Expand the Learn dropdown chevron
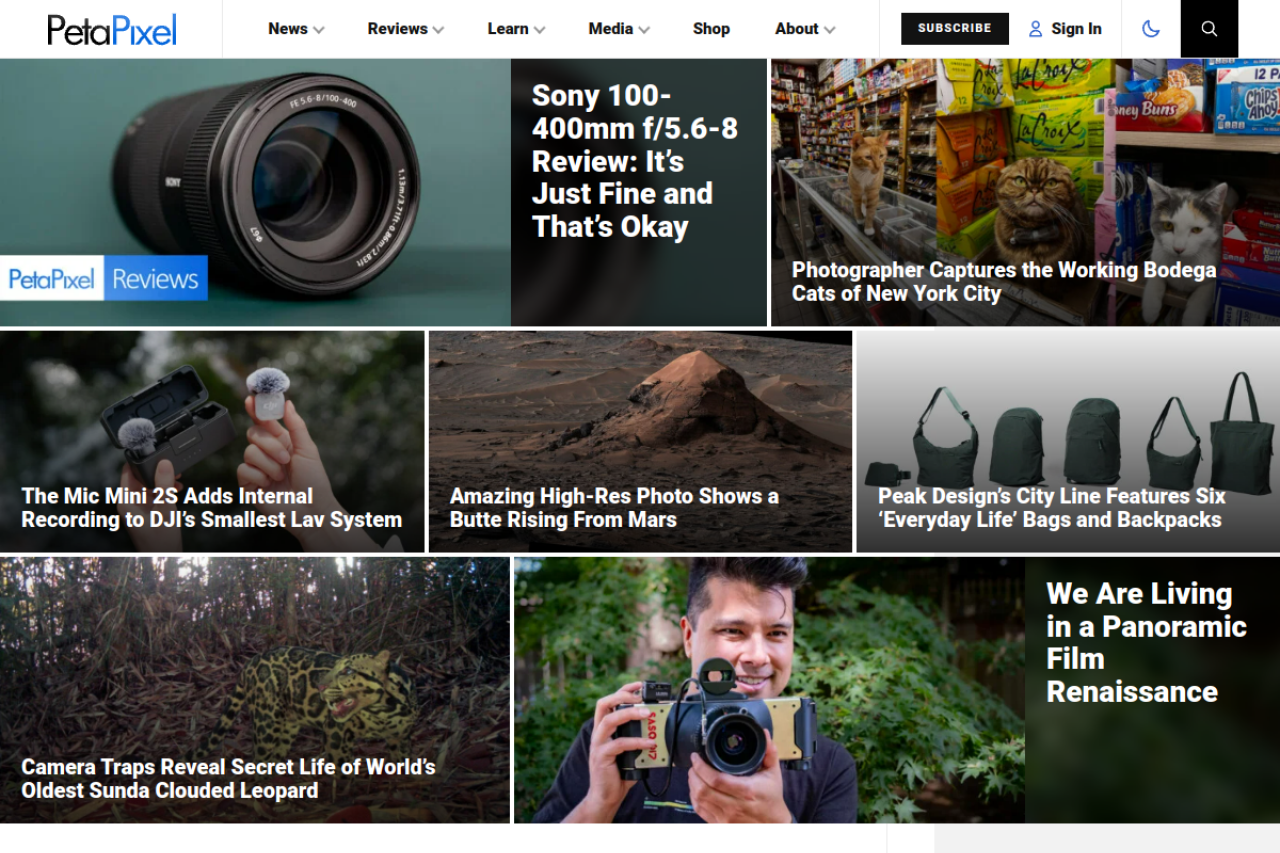This screenshot has width=1280, height=853. [539, 30]
